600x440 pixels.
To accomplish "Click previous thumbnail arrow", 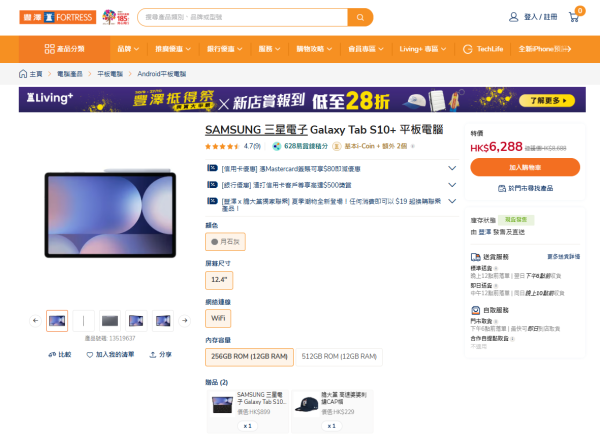I will (x=35, y=321).
